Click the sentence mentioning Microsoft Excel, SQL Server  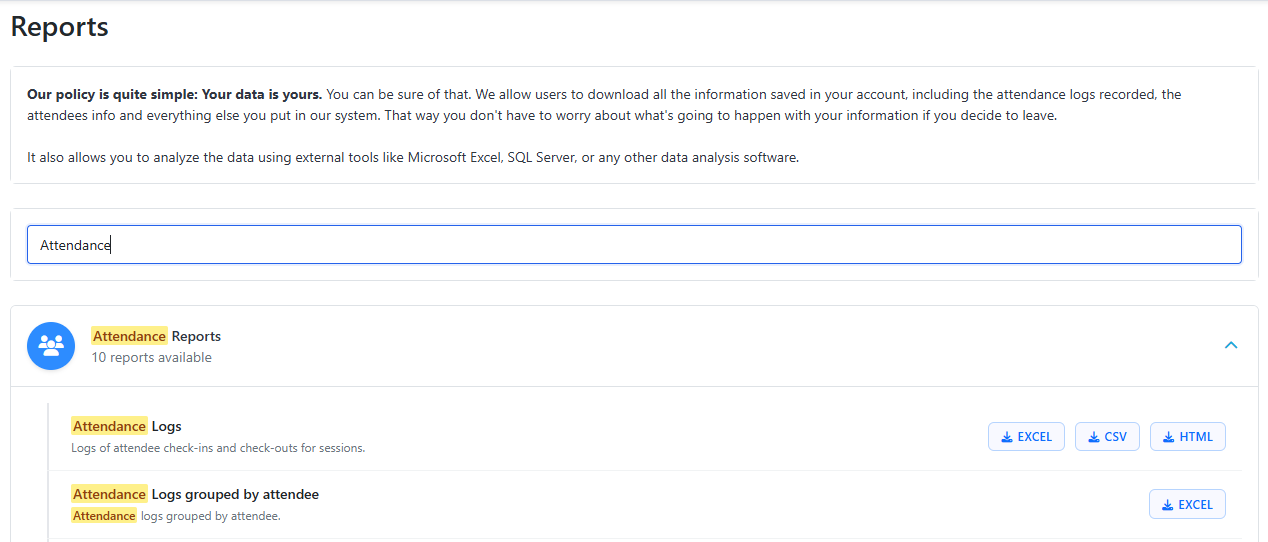413,158
